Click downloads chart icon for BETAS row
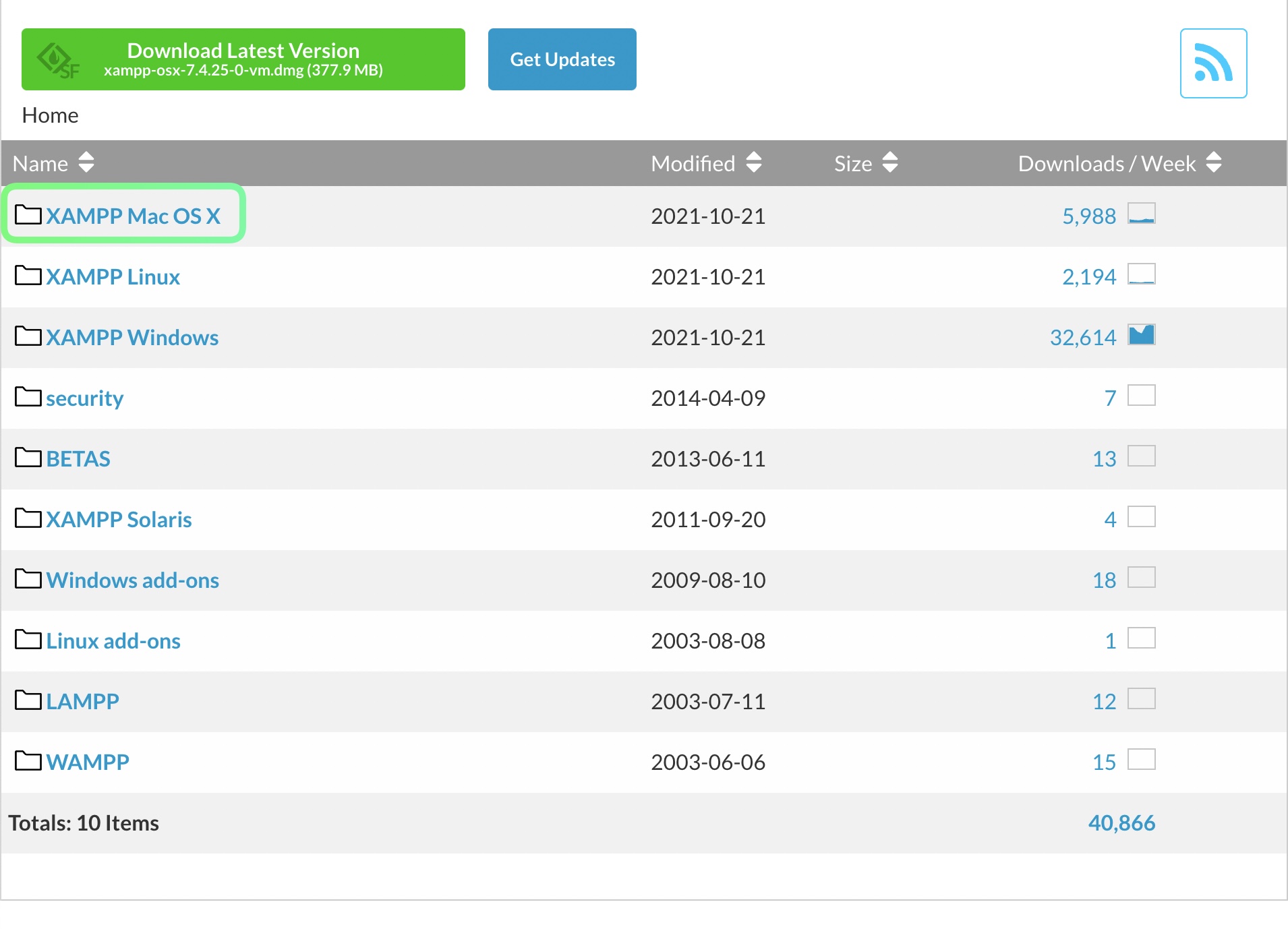1288x929 pixels. [1142, 456]
